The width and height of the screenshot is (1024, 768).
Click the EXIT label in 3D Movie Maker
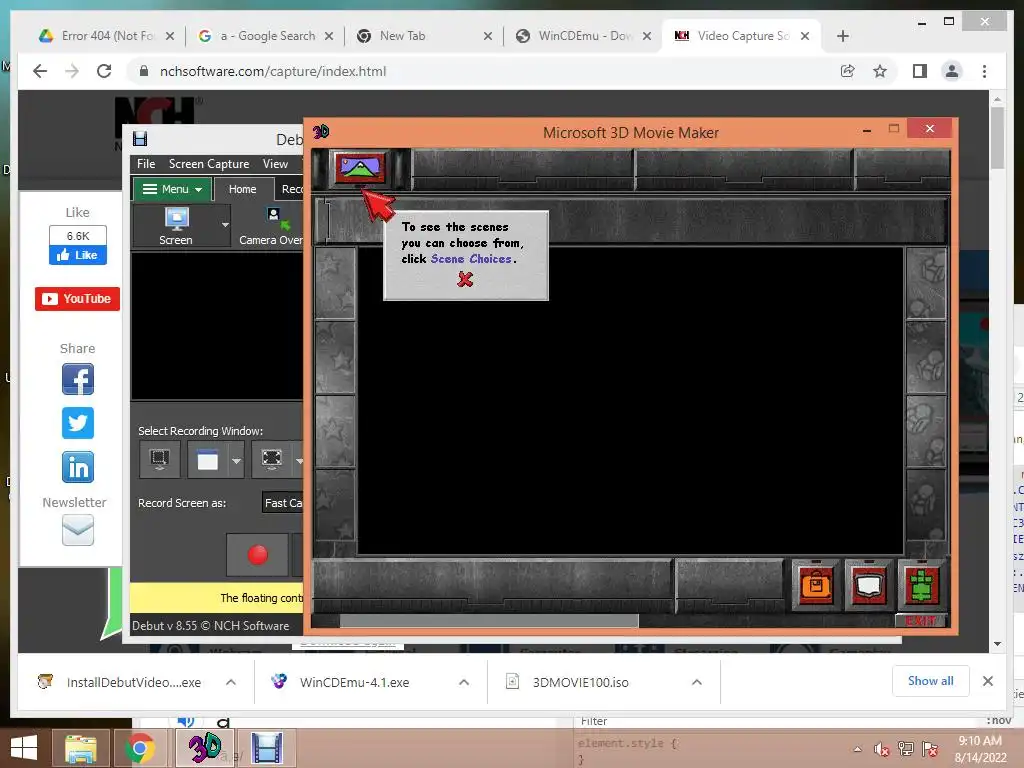(x=920, y=621)
